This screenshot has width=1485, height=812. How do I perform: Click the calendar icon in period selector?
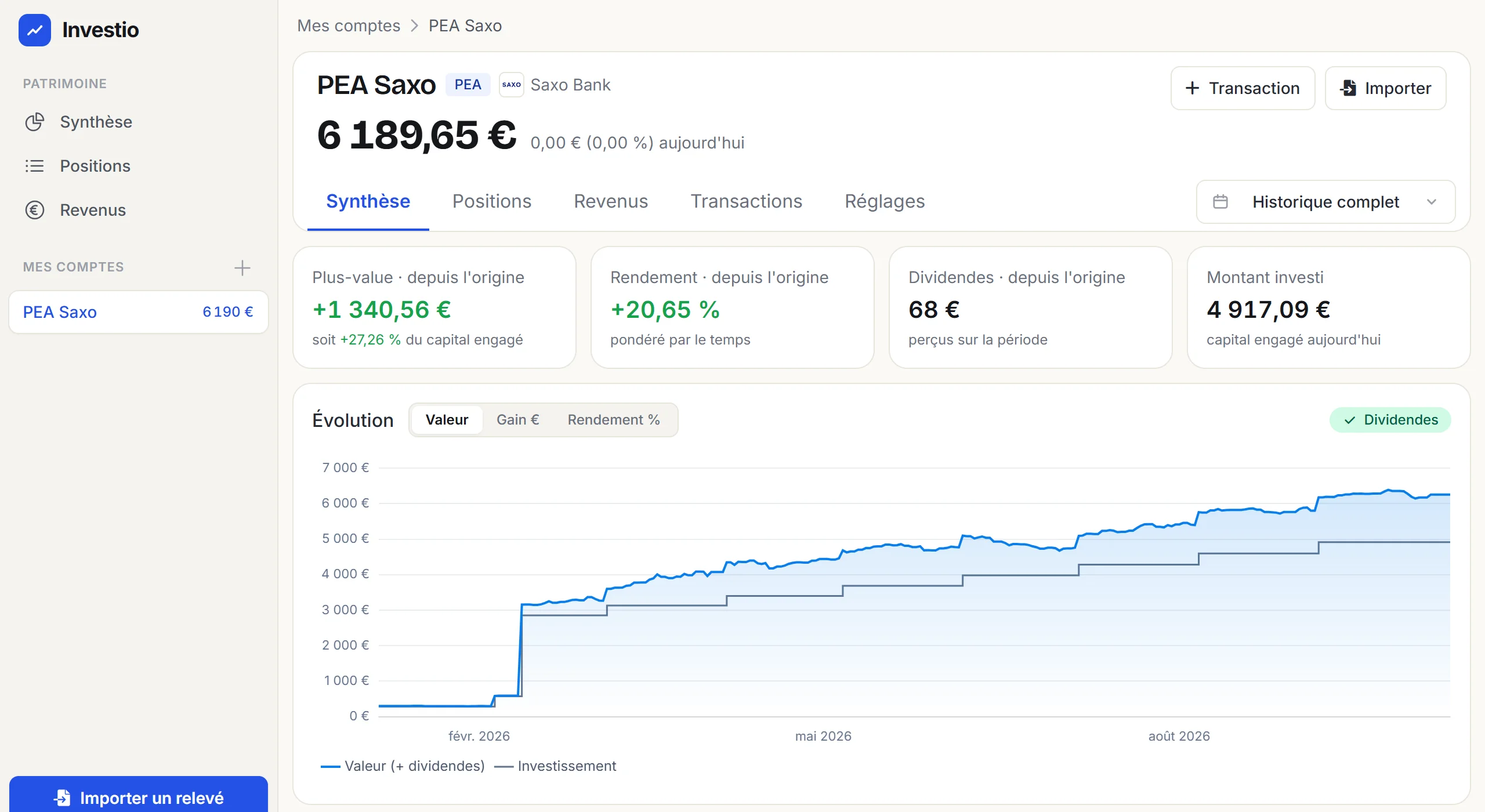pos(1220,202)
